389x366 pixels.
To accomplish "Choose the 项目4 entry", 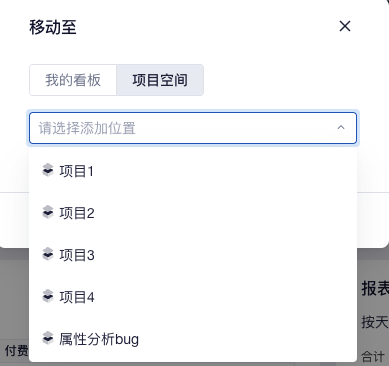I will 193,297.
